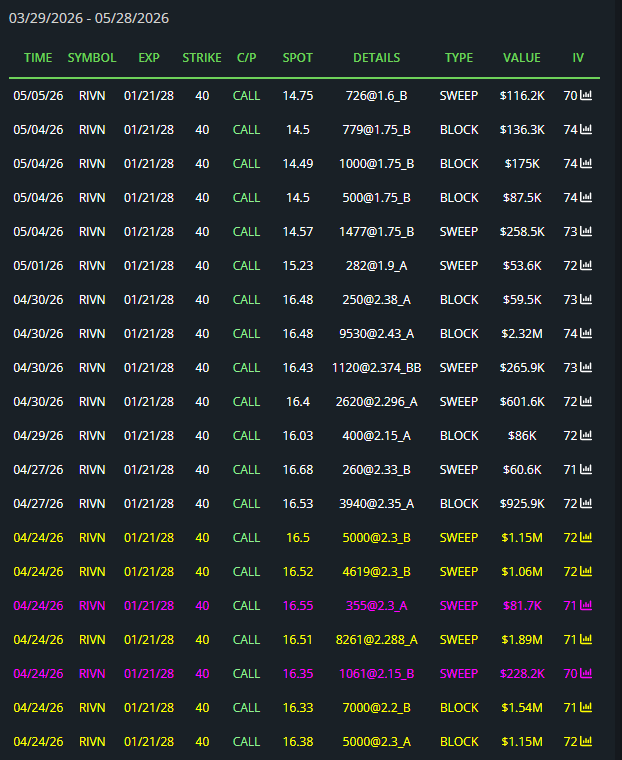Sort table by C/P column header
Image resolution: width=622 pixels, height=760 pixels.
point(246,58)
